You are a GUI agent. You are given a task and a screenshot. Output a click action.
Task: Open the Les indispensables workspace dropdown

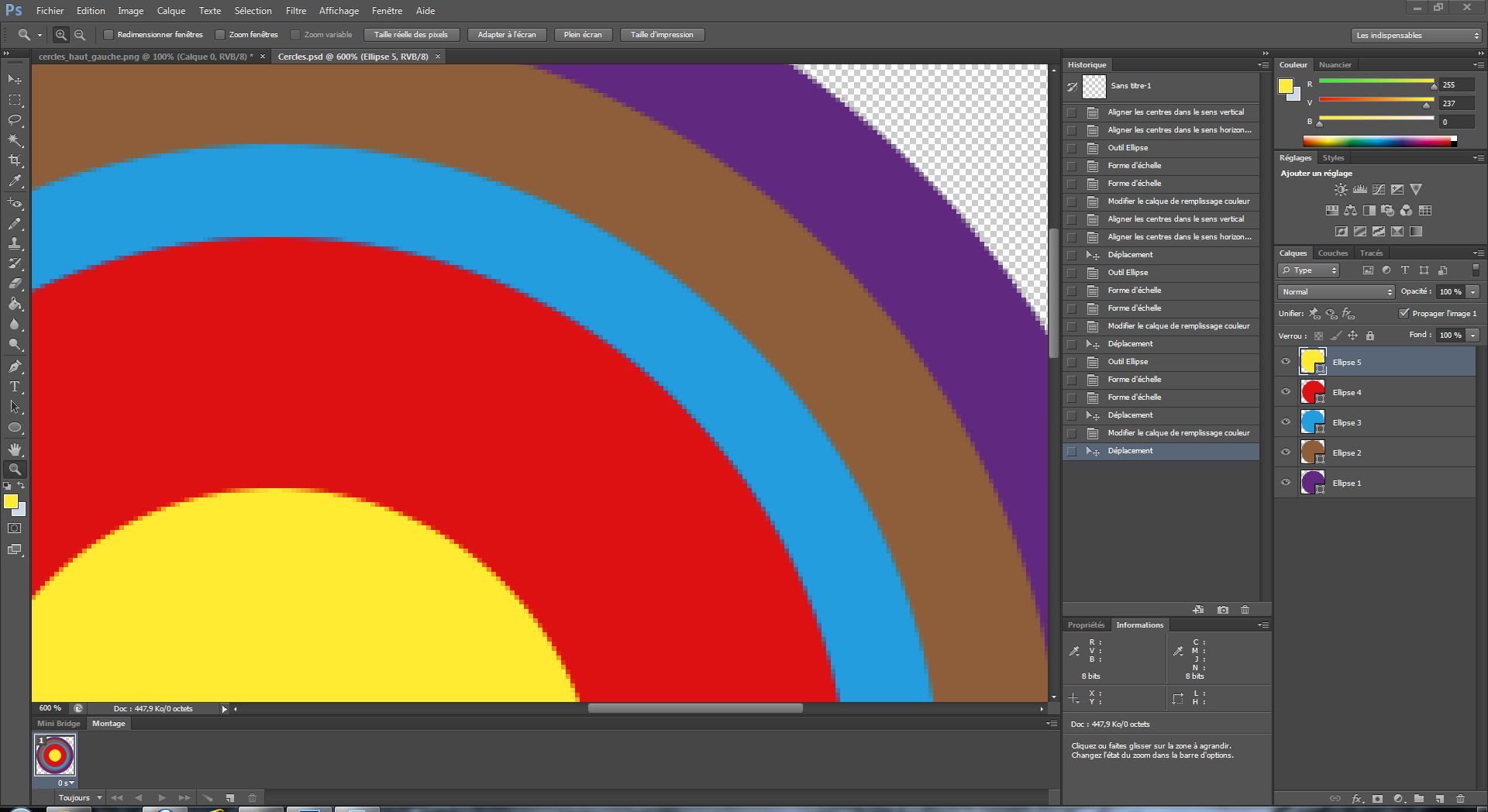pos(1416,36)
